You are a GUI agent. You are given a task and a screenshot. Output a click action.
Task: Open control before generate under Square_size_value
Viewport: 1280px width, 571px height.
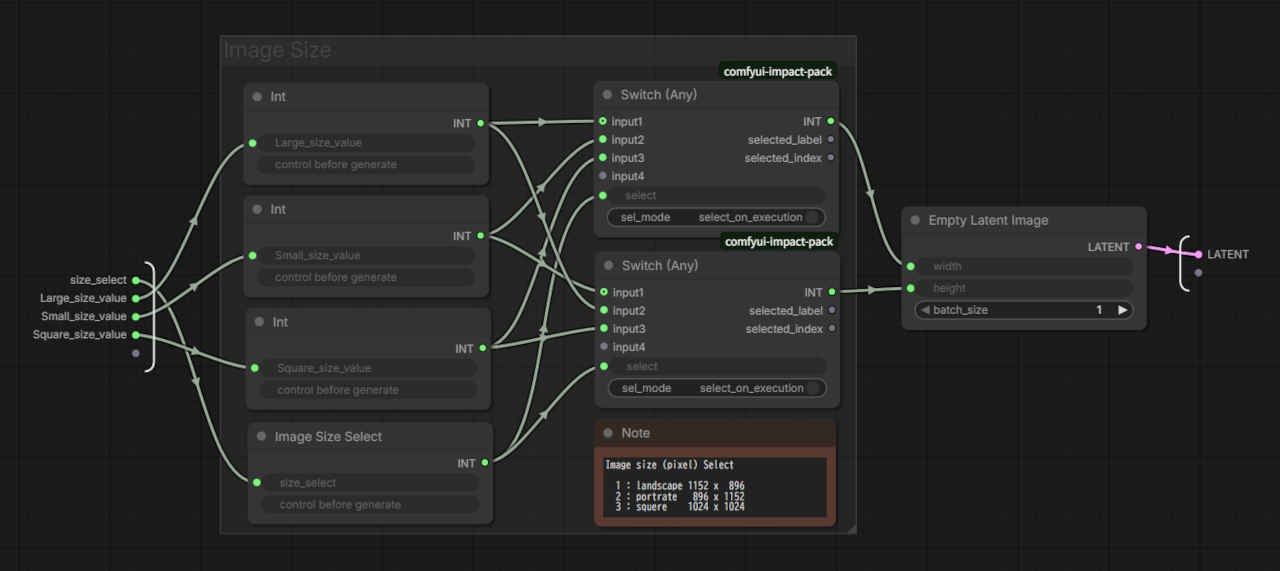368,390
